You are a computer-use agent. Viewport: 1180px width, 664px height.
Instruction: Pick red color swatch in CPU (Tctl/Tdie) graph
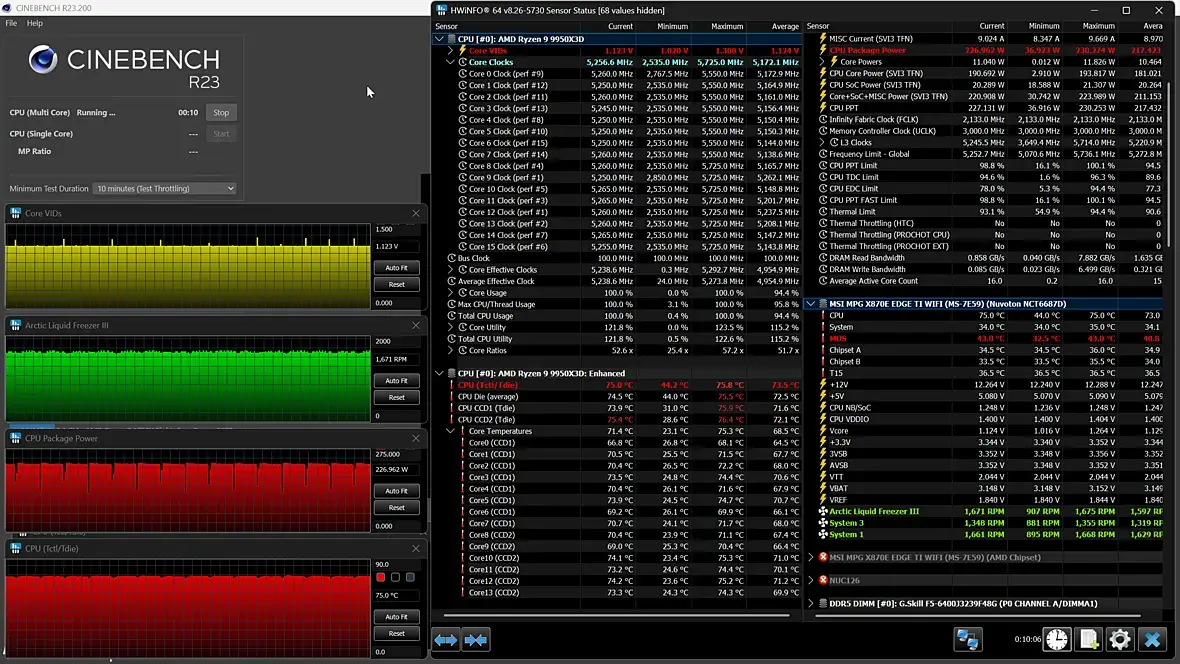tap(381, 577)
